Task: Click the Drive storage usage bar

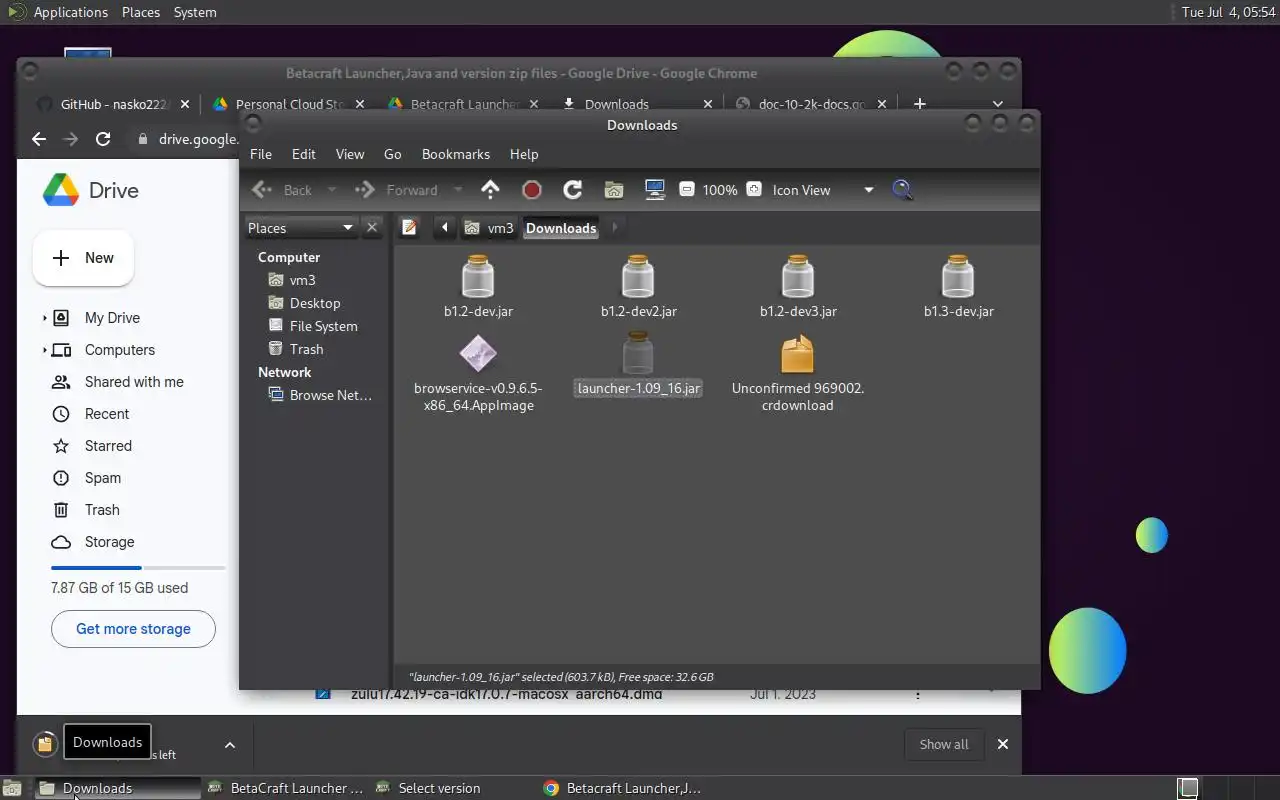Action: (x=138, y=568)
